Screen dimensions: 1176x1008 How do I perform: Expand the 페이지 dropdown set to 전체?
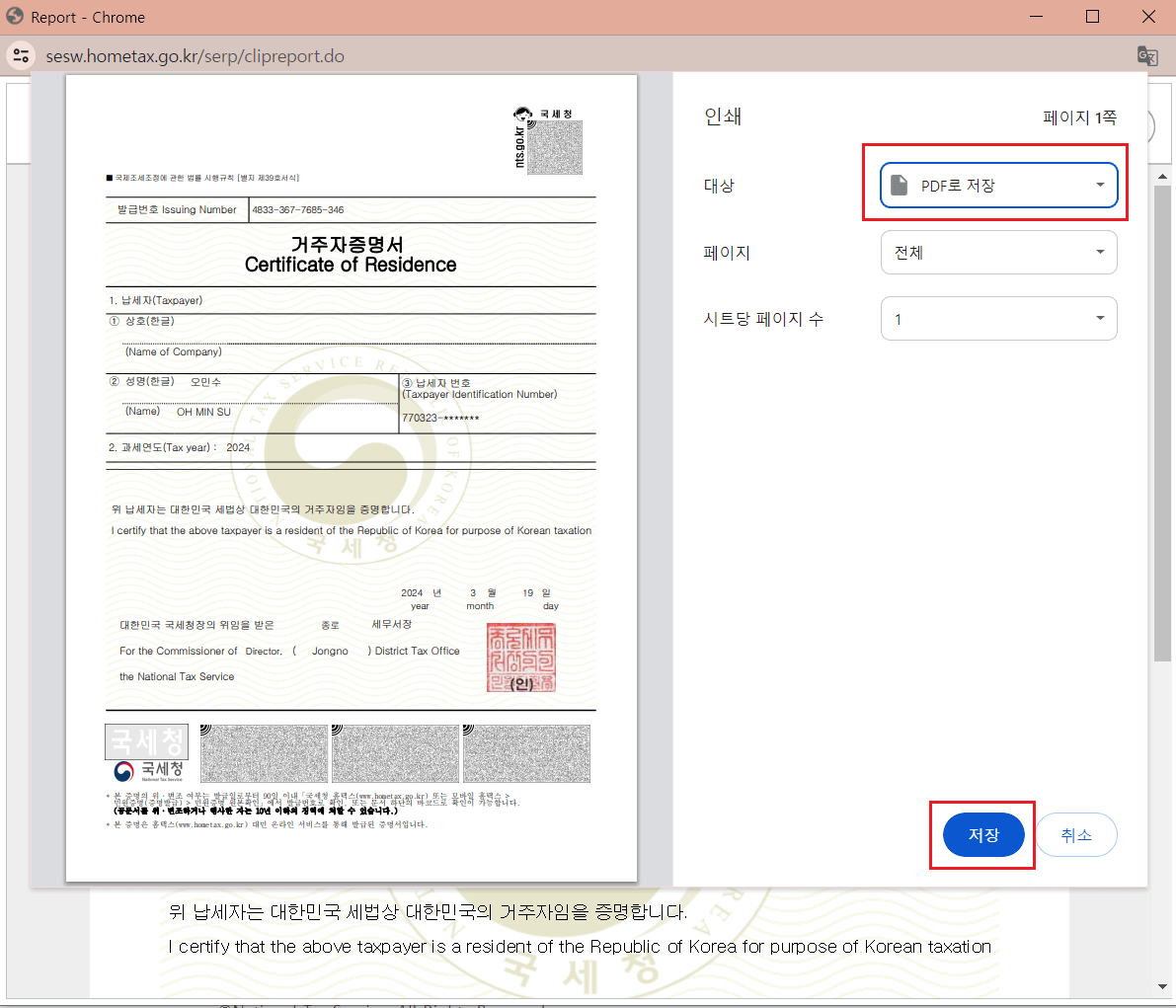click(998, 252)
